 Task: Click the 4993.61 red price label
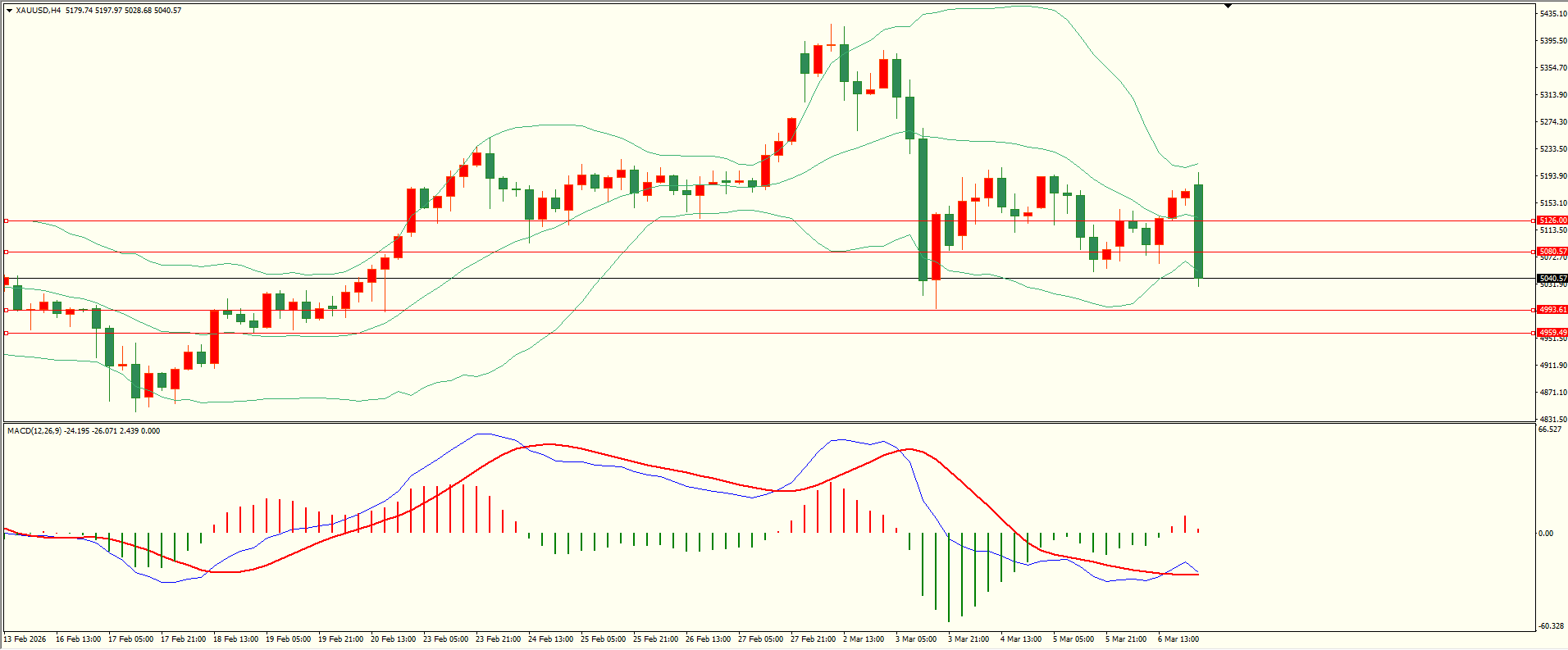[1552, 310]
